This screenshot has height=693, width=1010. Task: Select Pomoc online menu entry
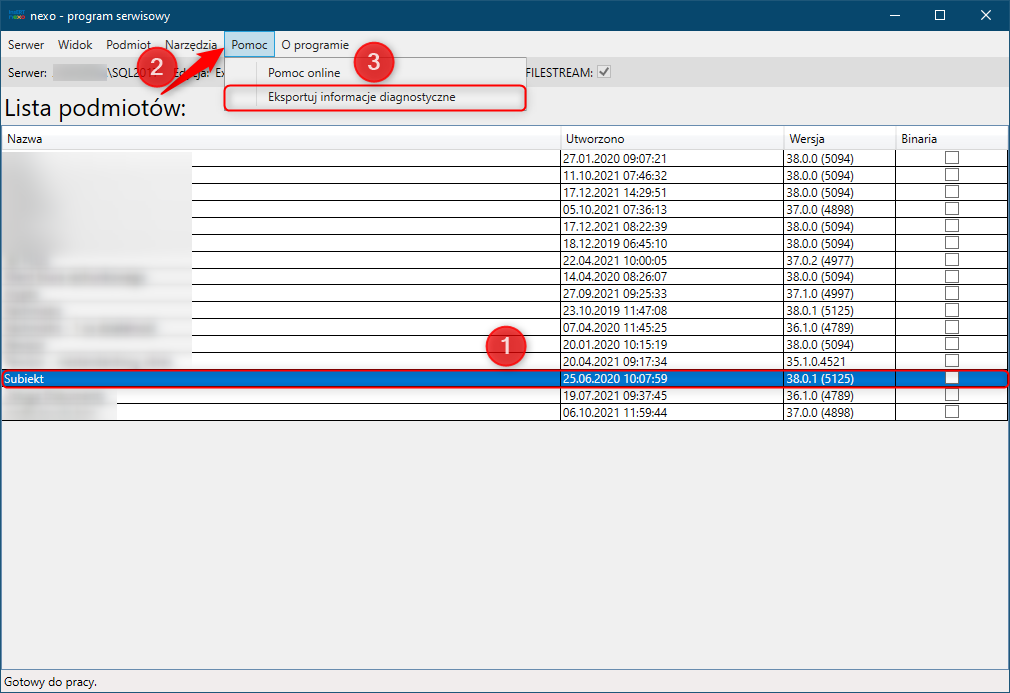point(304,73)
